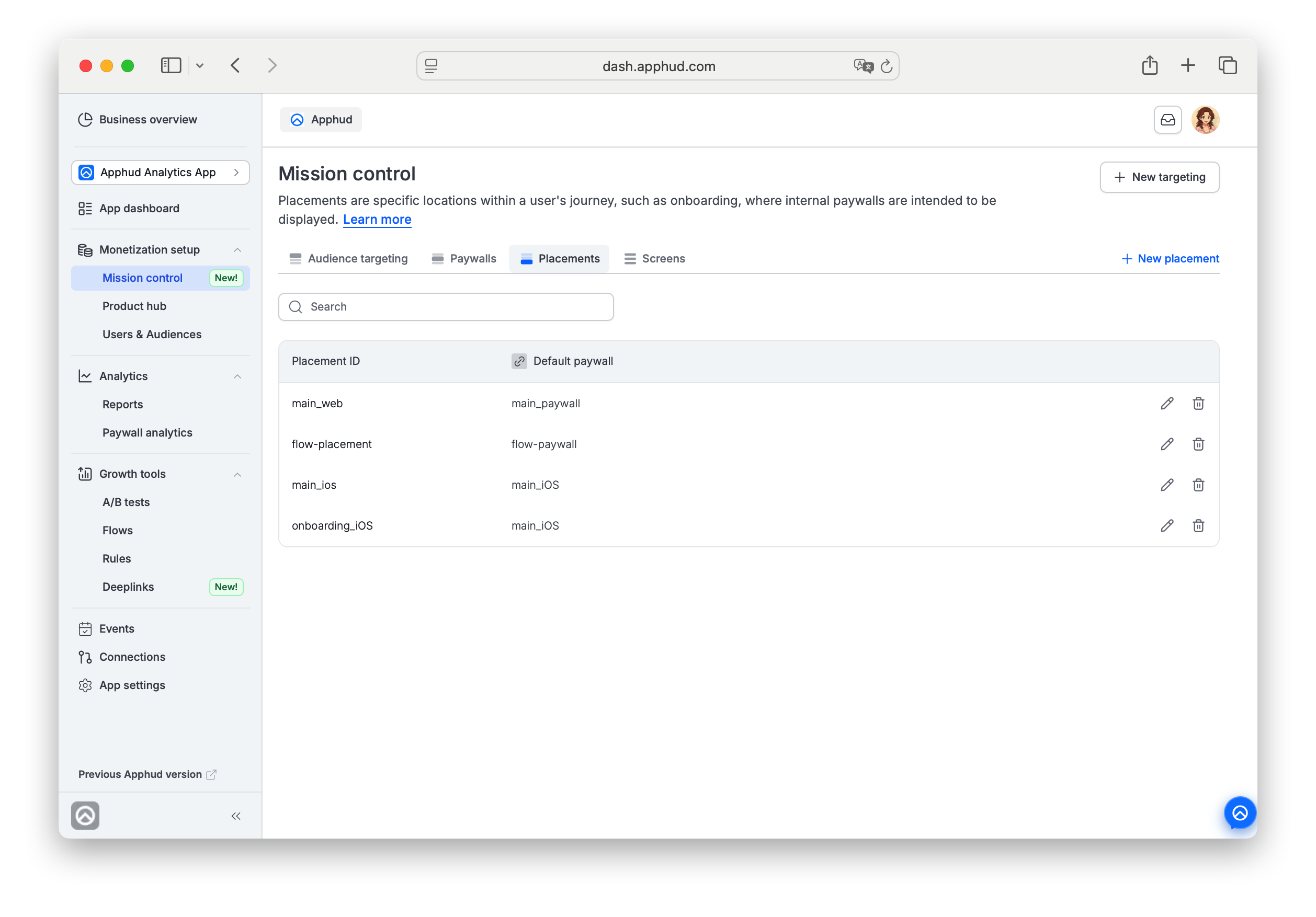
Task: Open the Apphud chat support bubble
Action: pos(1240,813)
